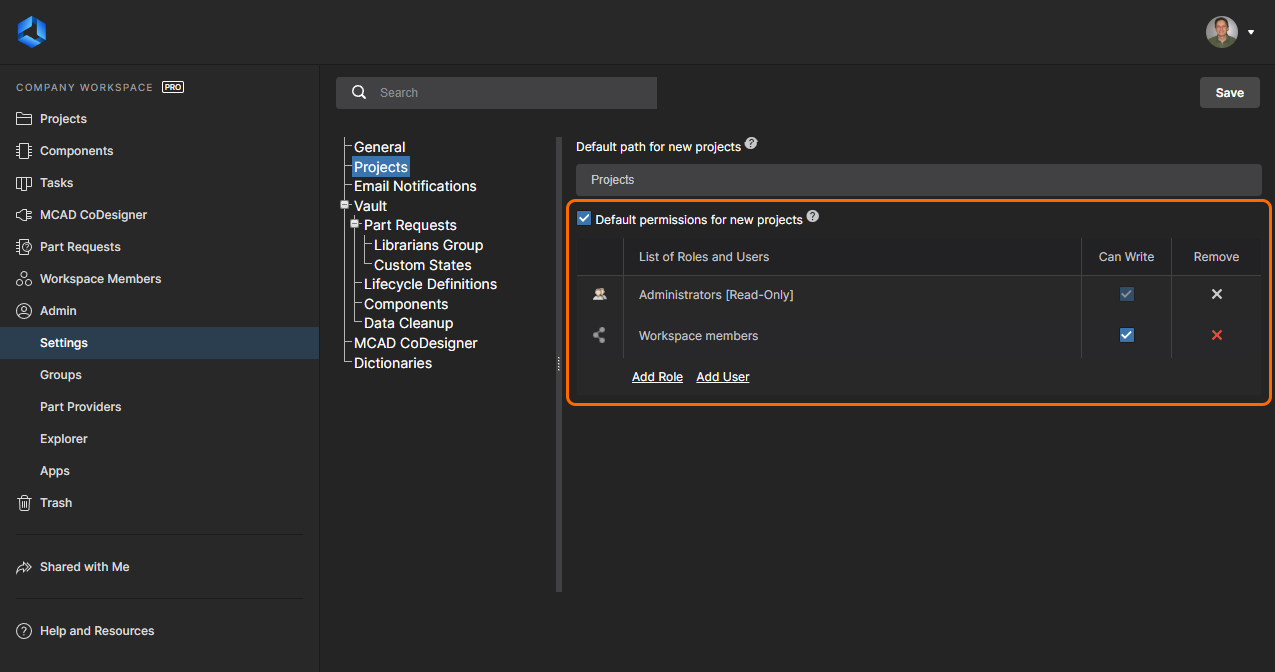Click the Tasks board icon in sidebar
This screenshot has width=1275, height=672.
point(24,183)
